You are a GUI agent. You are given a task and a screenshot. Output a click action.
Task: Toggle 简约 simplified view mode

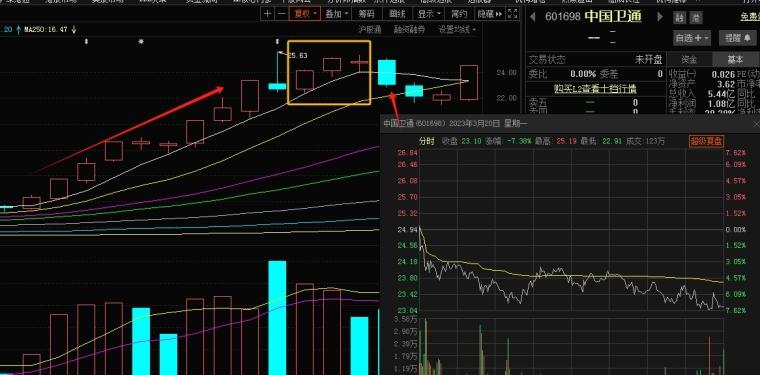pos(459,14)
